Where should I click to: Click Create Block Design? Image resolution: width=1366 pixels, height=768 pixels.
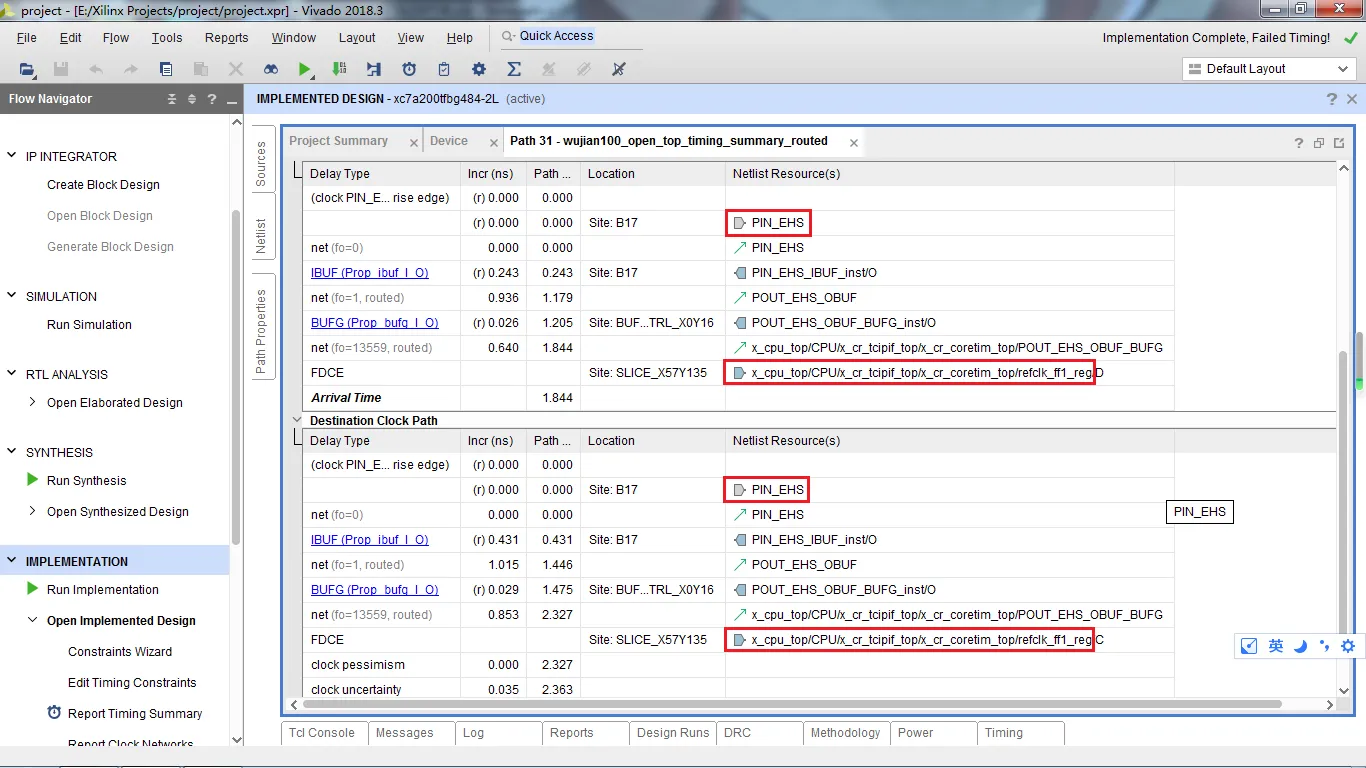[x=103, y=185]
